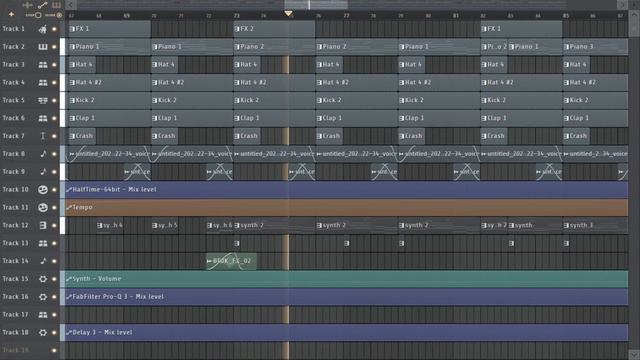Viewport: 640px width, 360px height.
Task: Click bar 77 on the timeline ruler
Action: 346,16
